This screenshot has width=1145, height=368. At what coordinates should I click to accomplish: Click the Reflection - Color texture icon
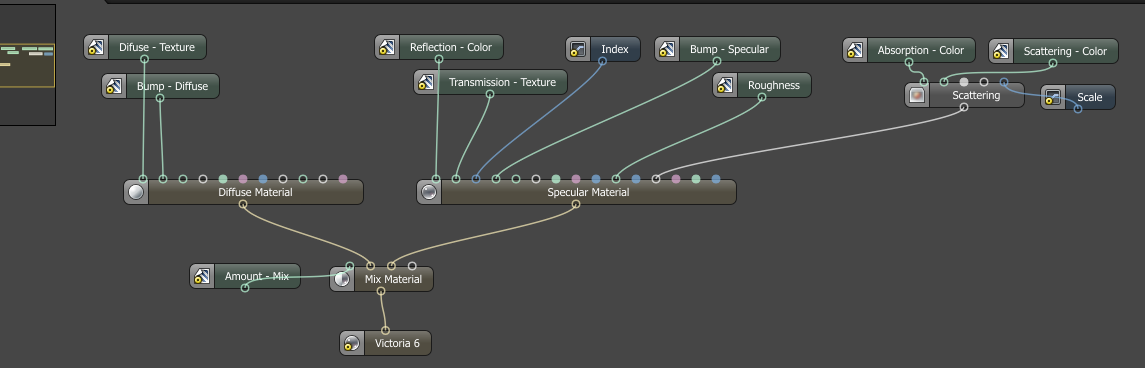387,47
